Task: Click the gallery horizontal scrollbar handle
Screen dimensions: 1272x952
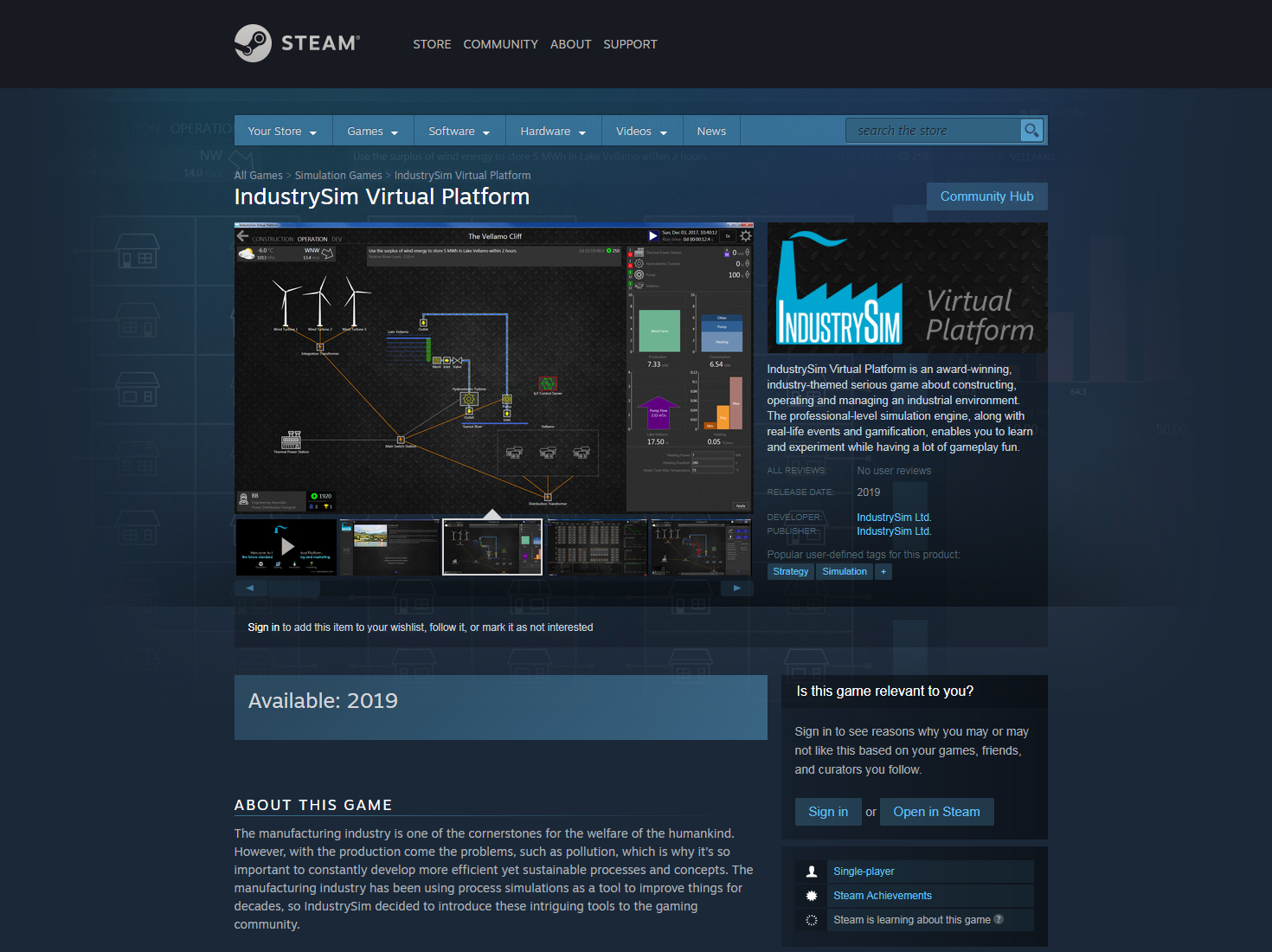Action: pyautogui.click(x=294, y=588)
